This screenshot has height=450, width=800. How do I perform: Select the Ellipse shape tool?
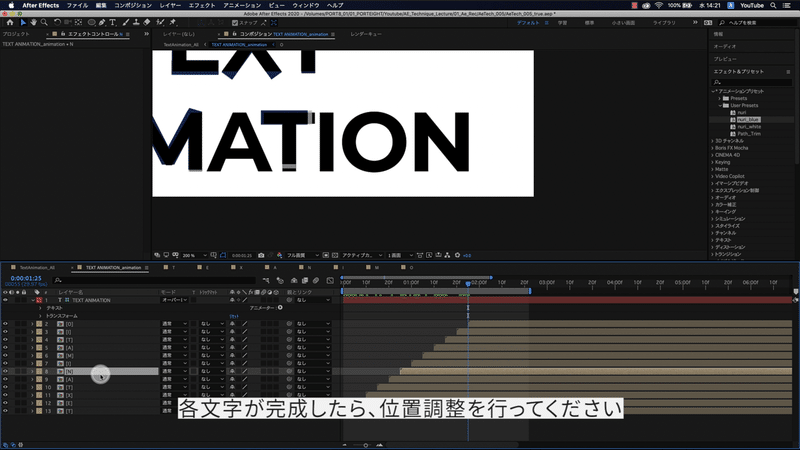(92, 22)
